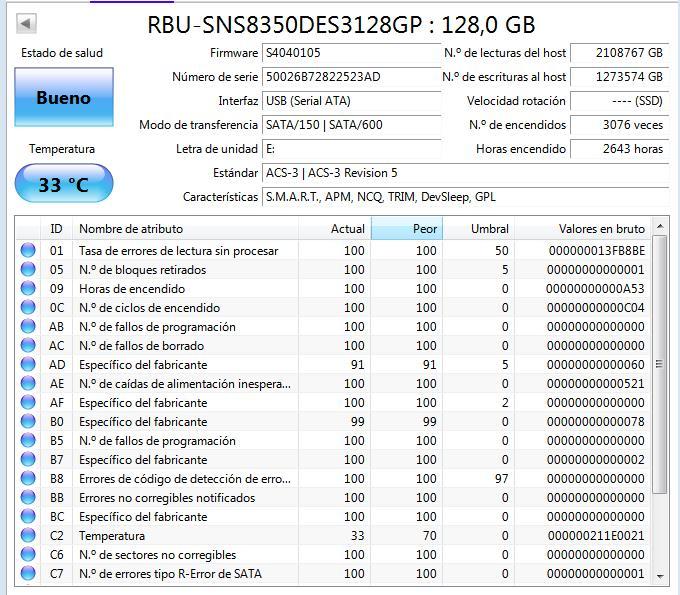This screenshot has height=595, width=680.
Task: Select row N.º de sectores no corregibles
Action: [333, 555]
